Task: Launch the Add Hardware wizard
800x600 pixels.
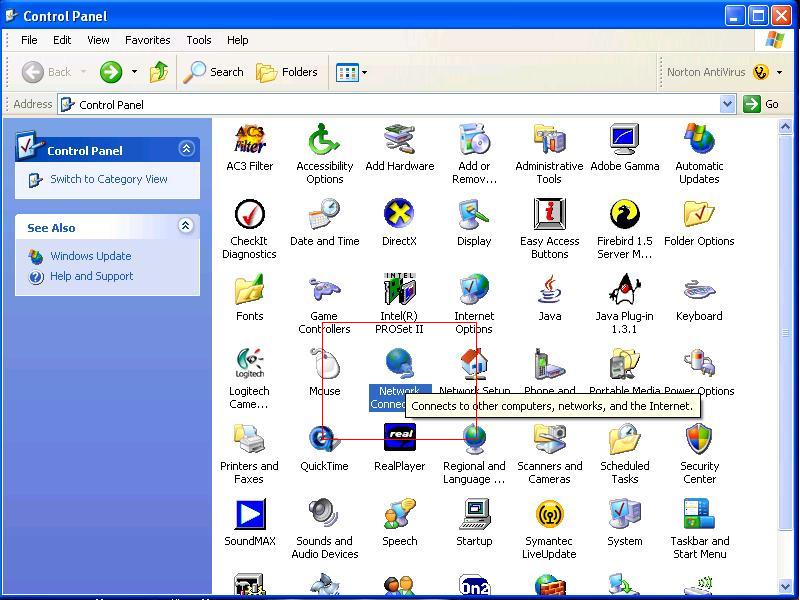Action: pos(399,139)
